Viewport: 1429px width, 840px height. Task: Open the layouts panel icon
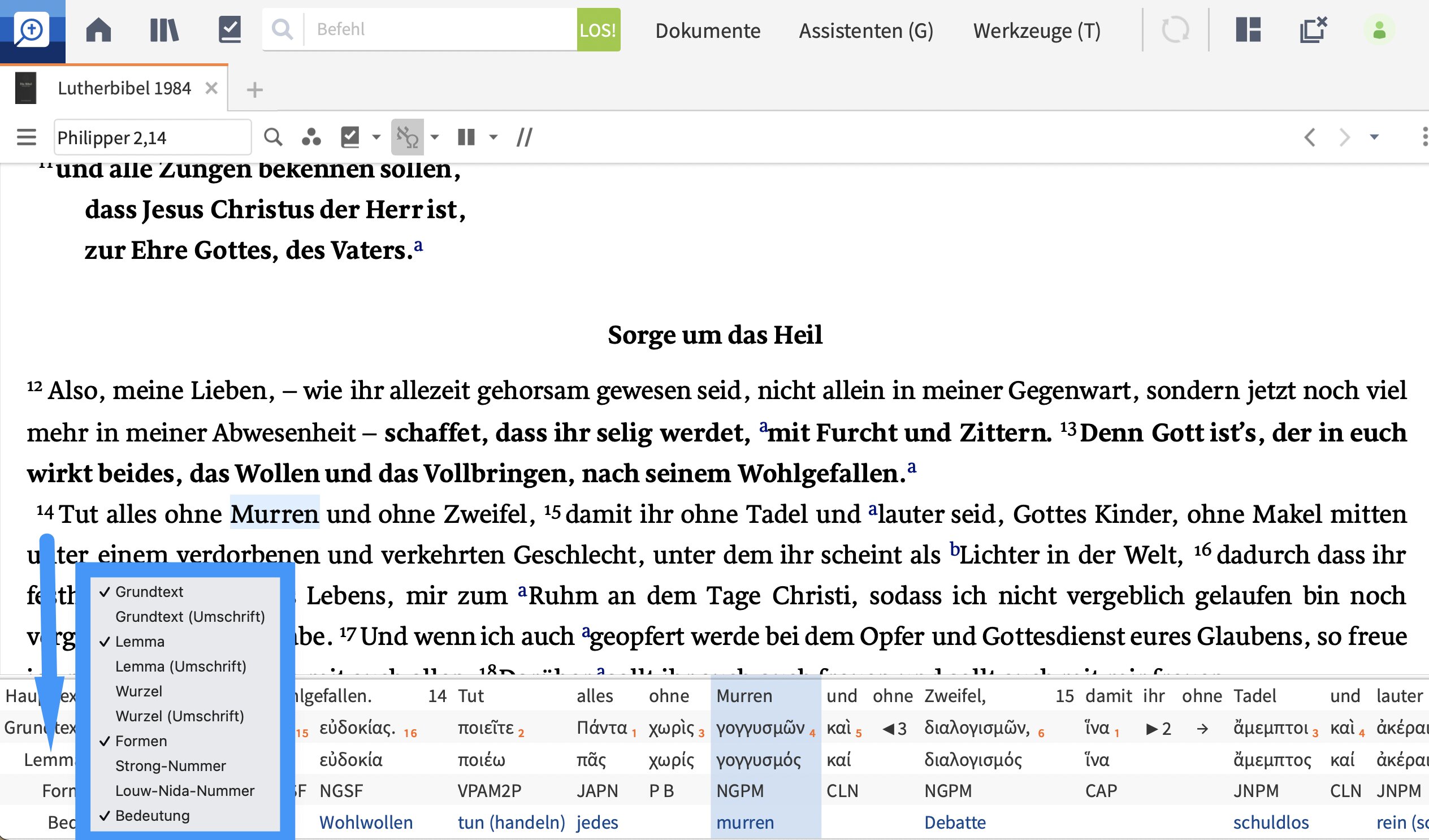click(x=1248, y=29)
